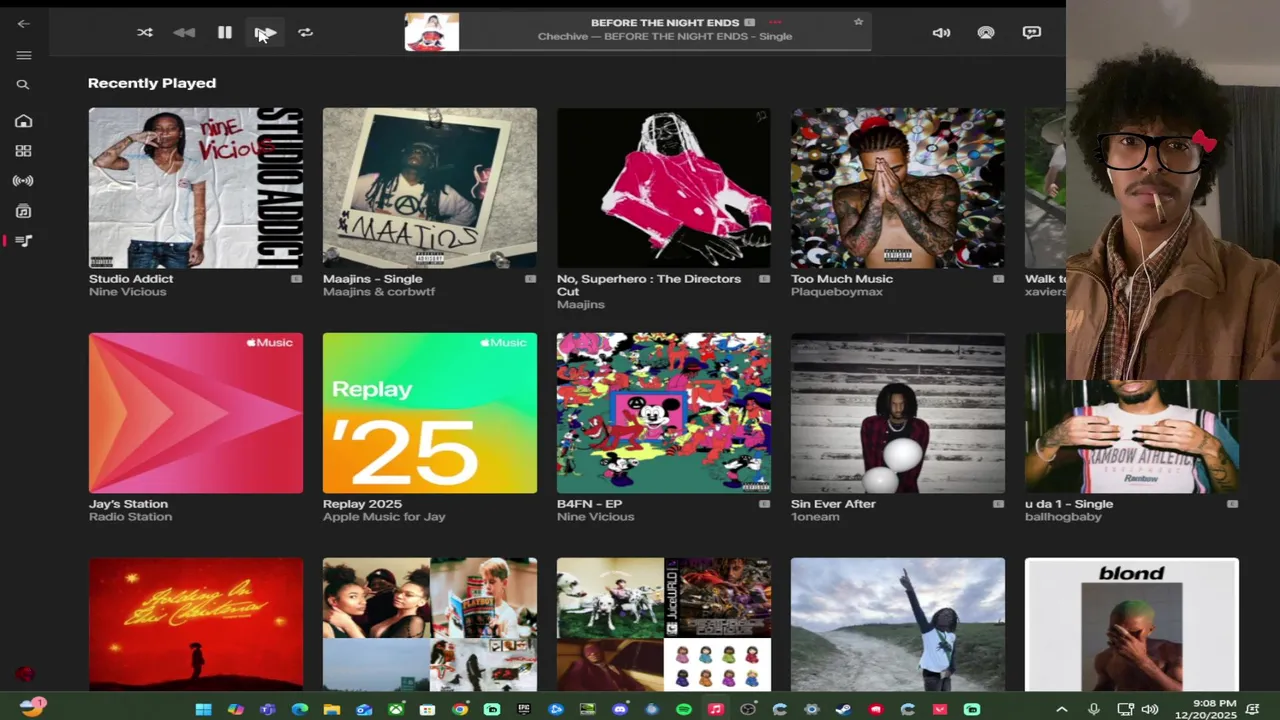The image size is (1280, 720).
Task: Click the 'Nine Vicious' artist under Studio Addict
Action: tap(128, 292)
